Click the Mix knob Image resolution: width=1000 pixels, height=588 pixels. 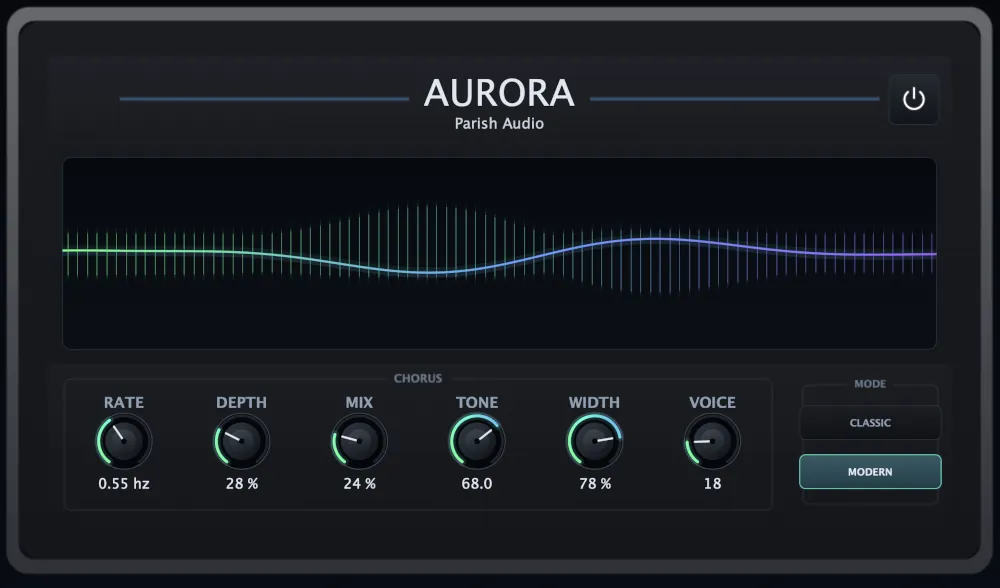click(359, 441)
